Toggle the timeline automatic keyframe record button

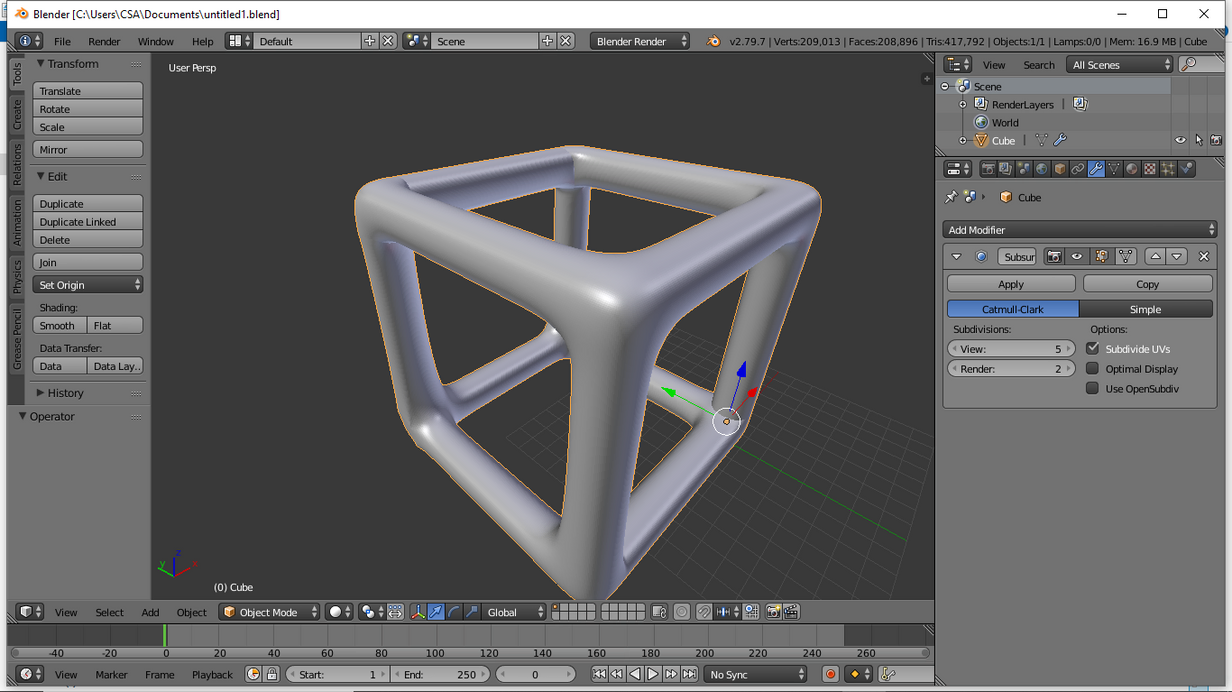(x=830, y=675)
